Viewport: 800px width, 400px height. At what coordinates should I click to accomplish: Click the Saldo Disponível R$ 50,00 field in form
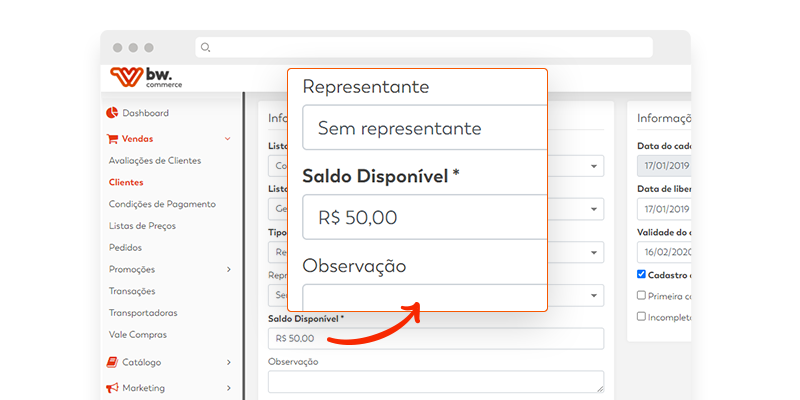(436, 338)
